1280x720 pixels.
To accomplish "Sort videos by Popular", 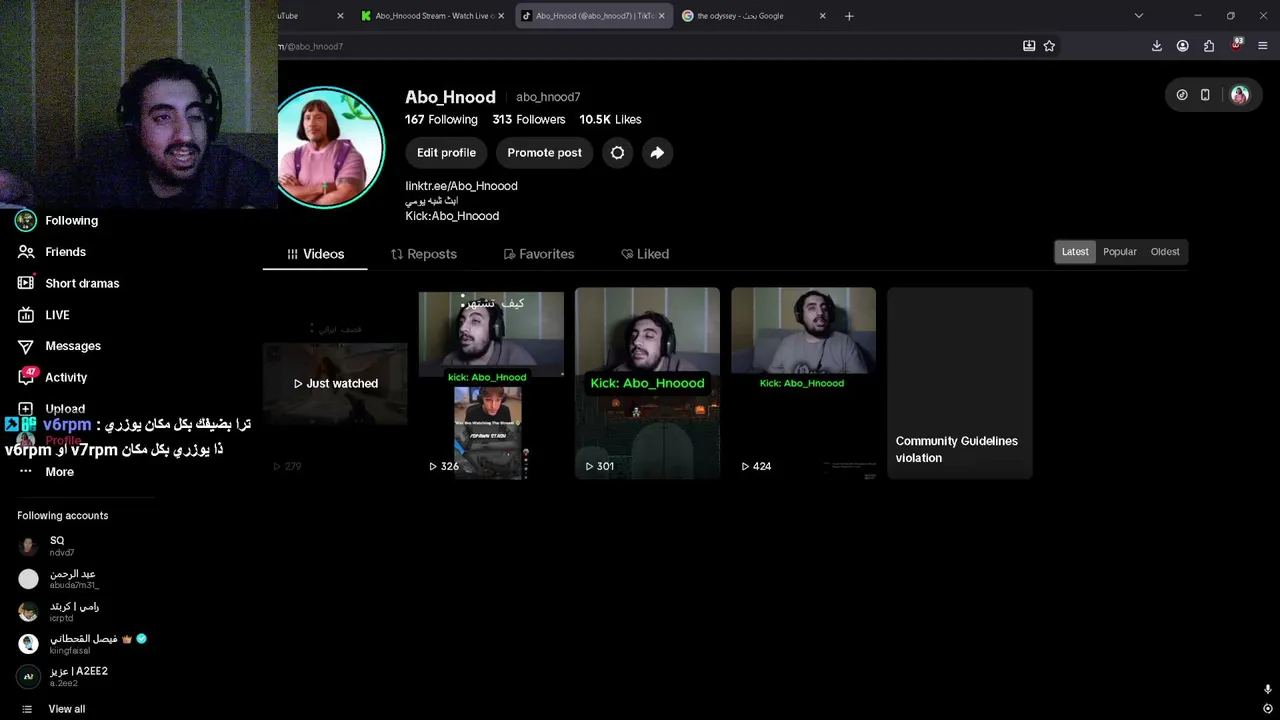I will click(1120, 252).
